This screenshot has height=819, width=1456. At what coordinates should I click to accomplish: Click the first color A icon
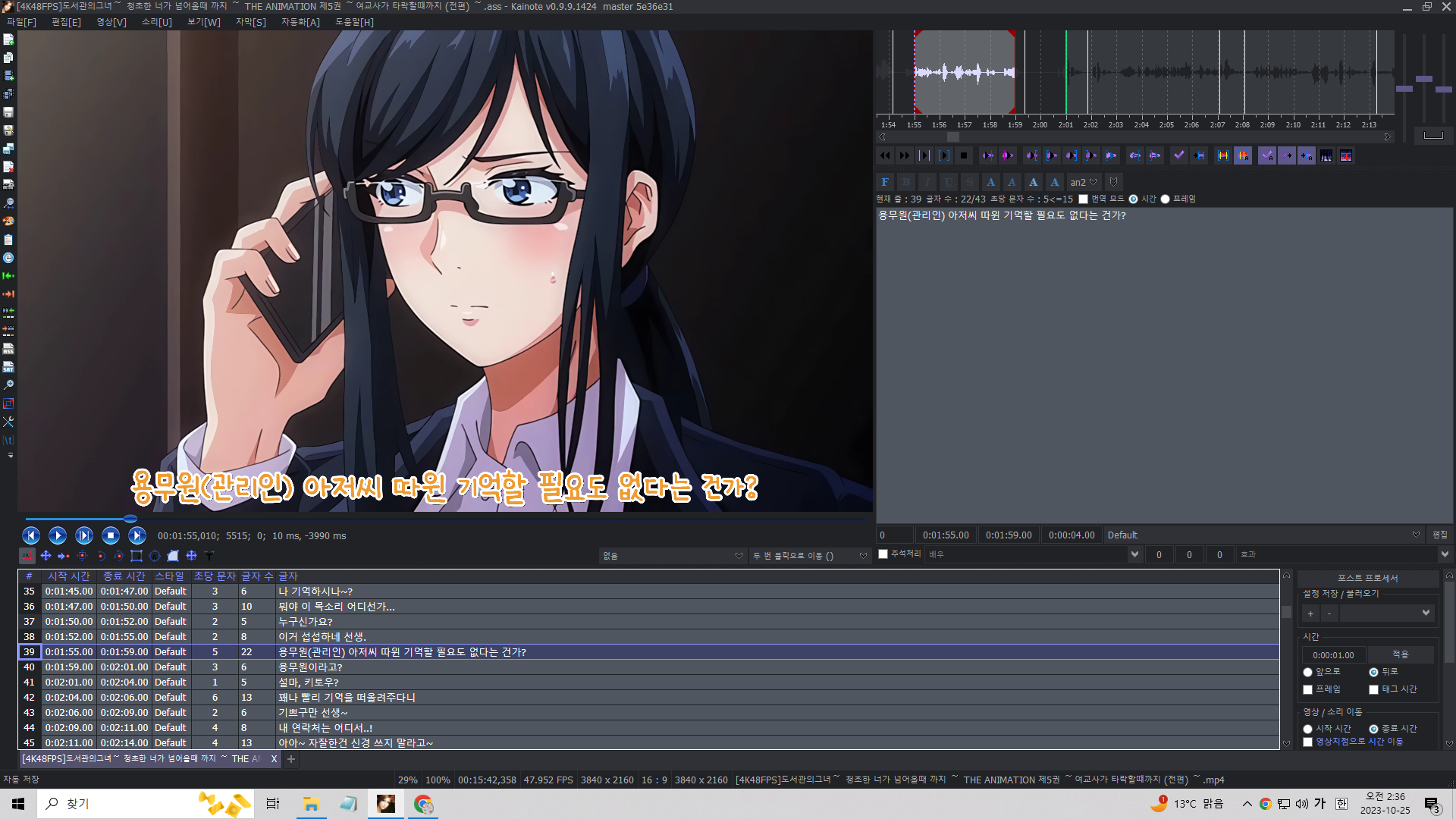coord(991,182)
